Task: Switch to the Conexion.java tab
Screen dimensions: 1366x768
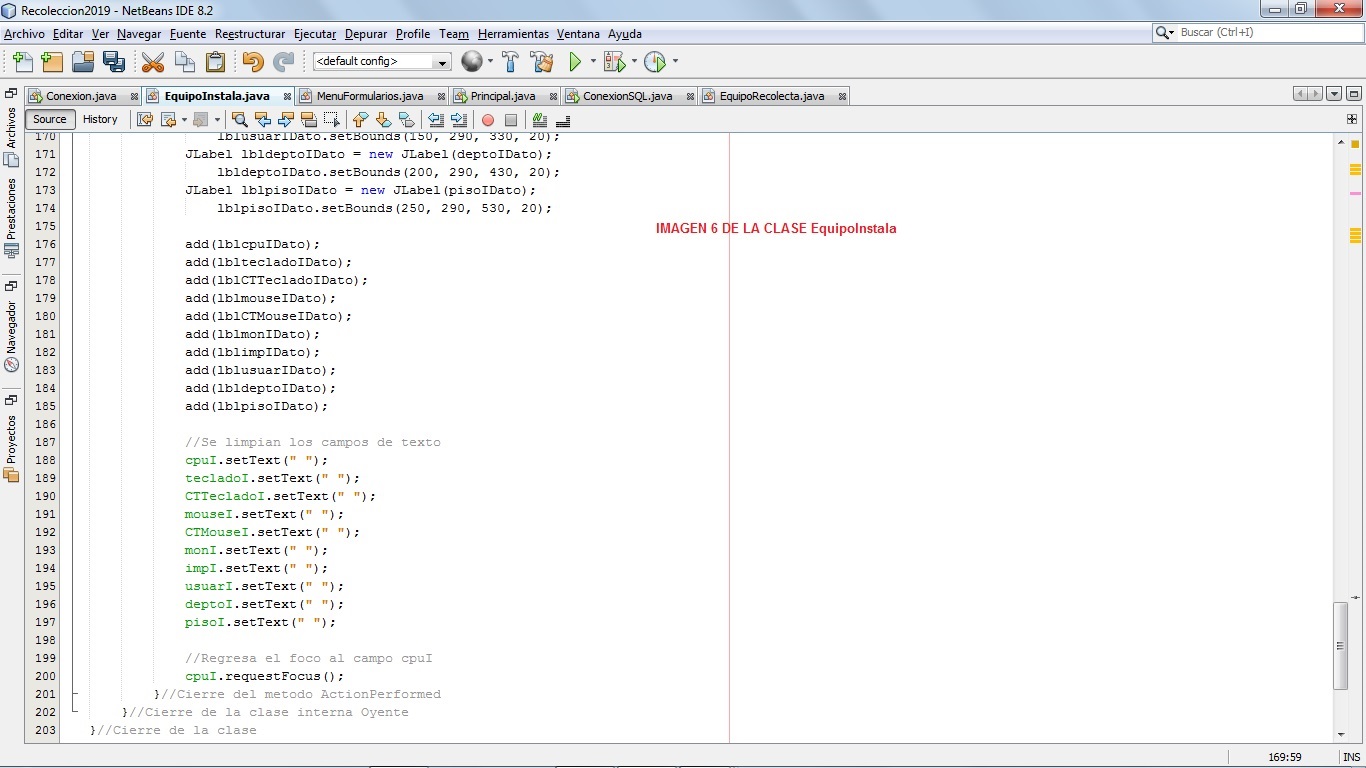Action: click(x=81, y=96)
